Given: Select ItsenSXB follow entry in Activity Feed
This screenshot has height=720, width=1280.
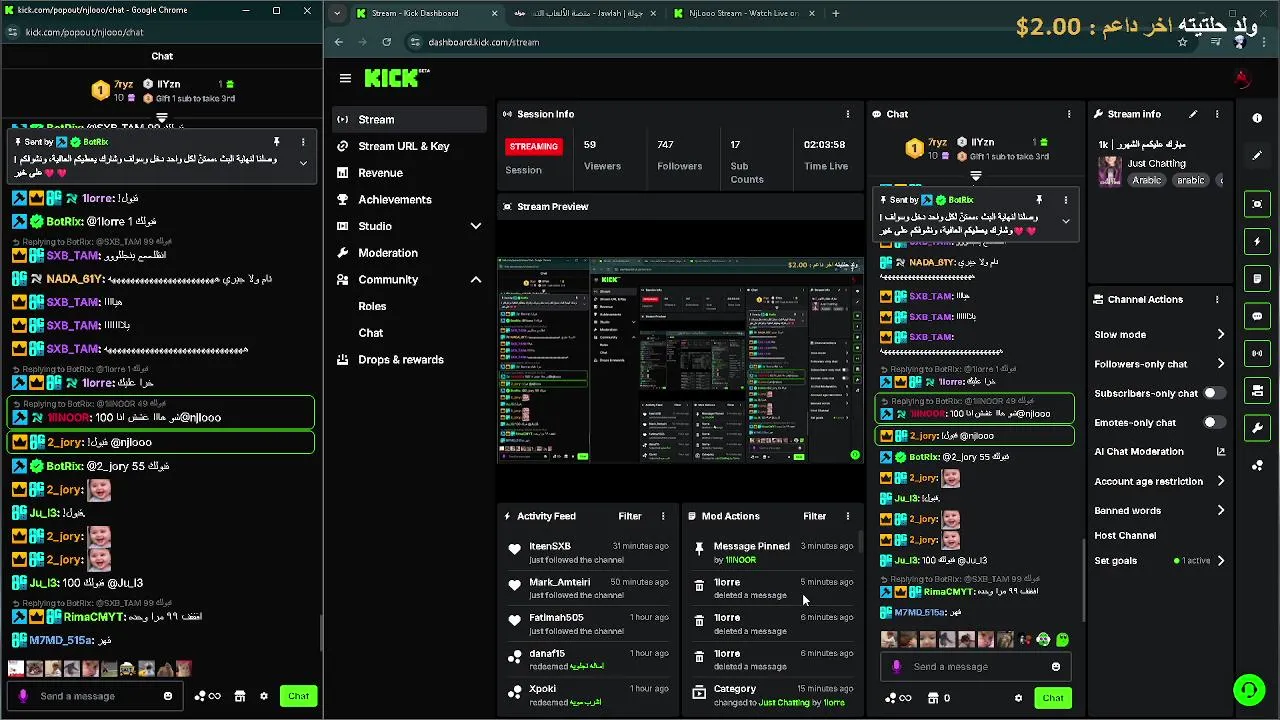Looking at the screenshot, I should pyautogui.click(x=588, y=552).
